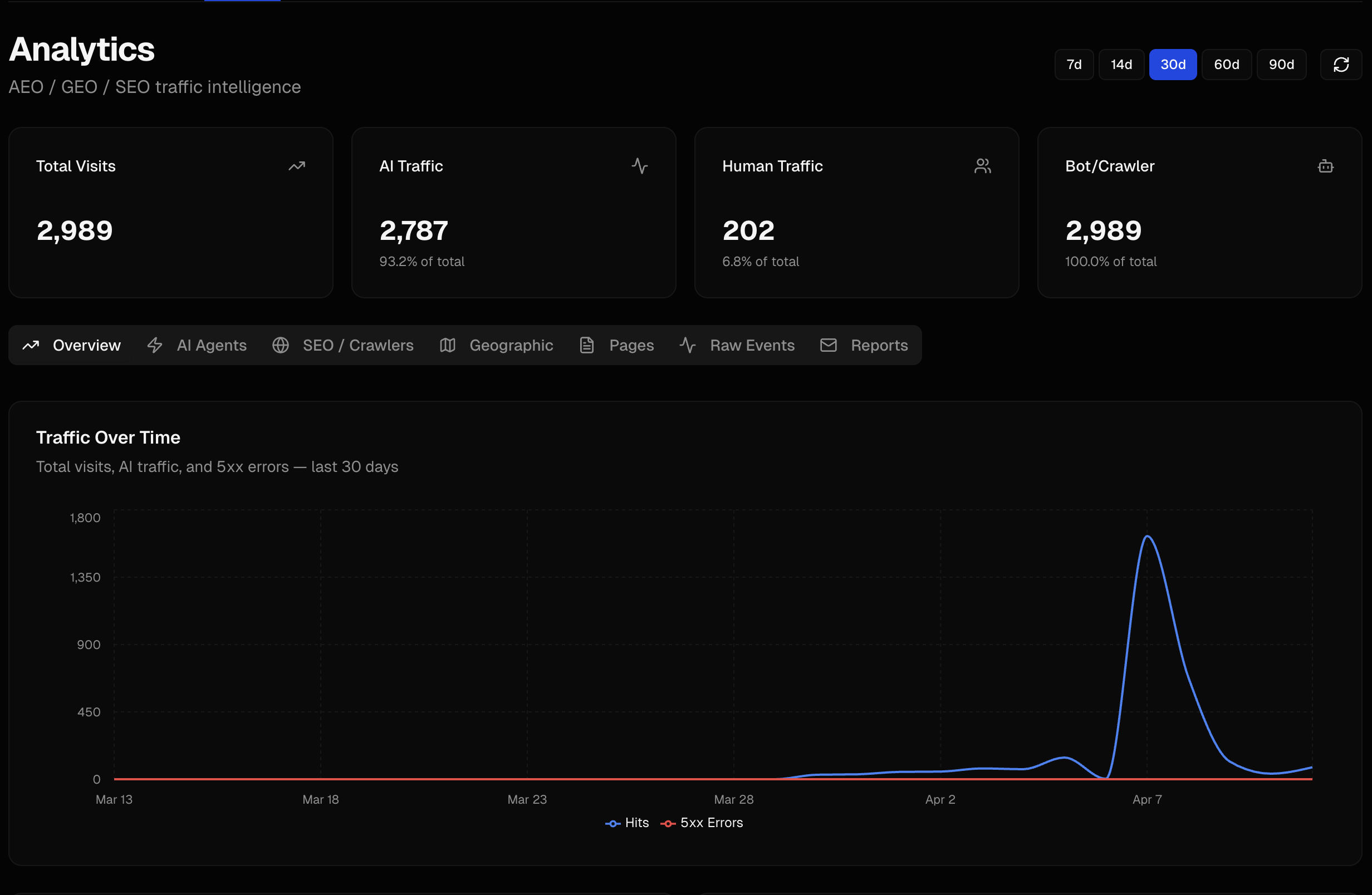Select the lightning icon beside AI Agents

[154, 345]
